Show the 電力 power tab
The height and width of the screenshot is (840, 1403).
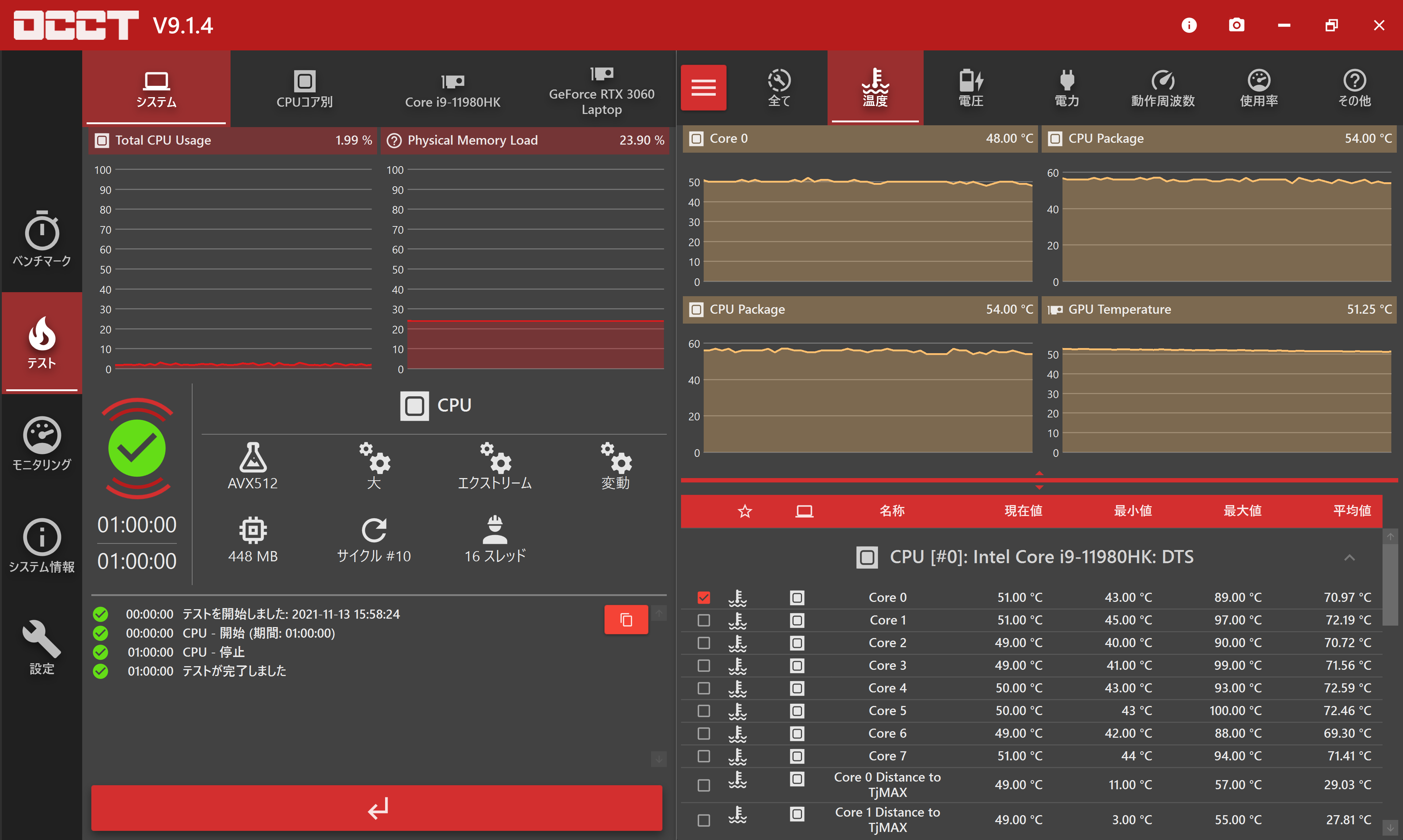click(x=1067, y=87)
